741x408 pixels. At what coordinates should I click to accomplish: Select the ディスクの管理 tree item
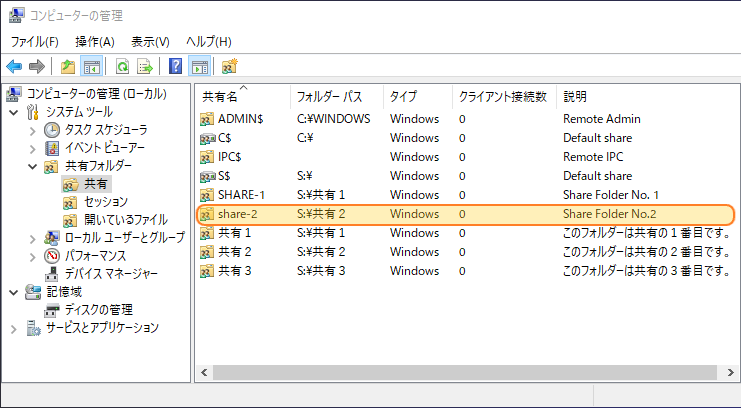99,310
